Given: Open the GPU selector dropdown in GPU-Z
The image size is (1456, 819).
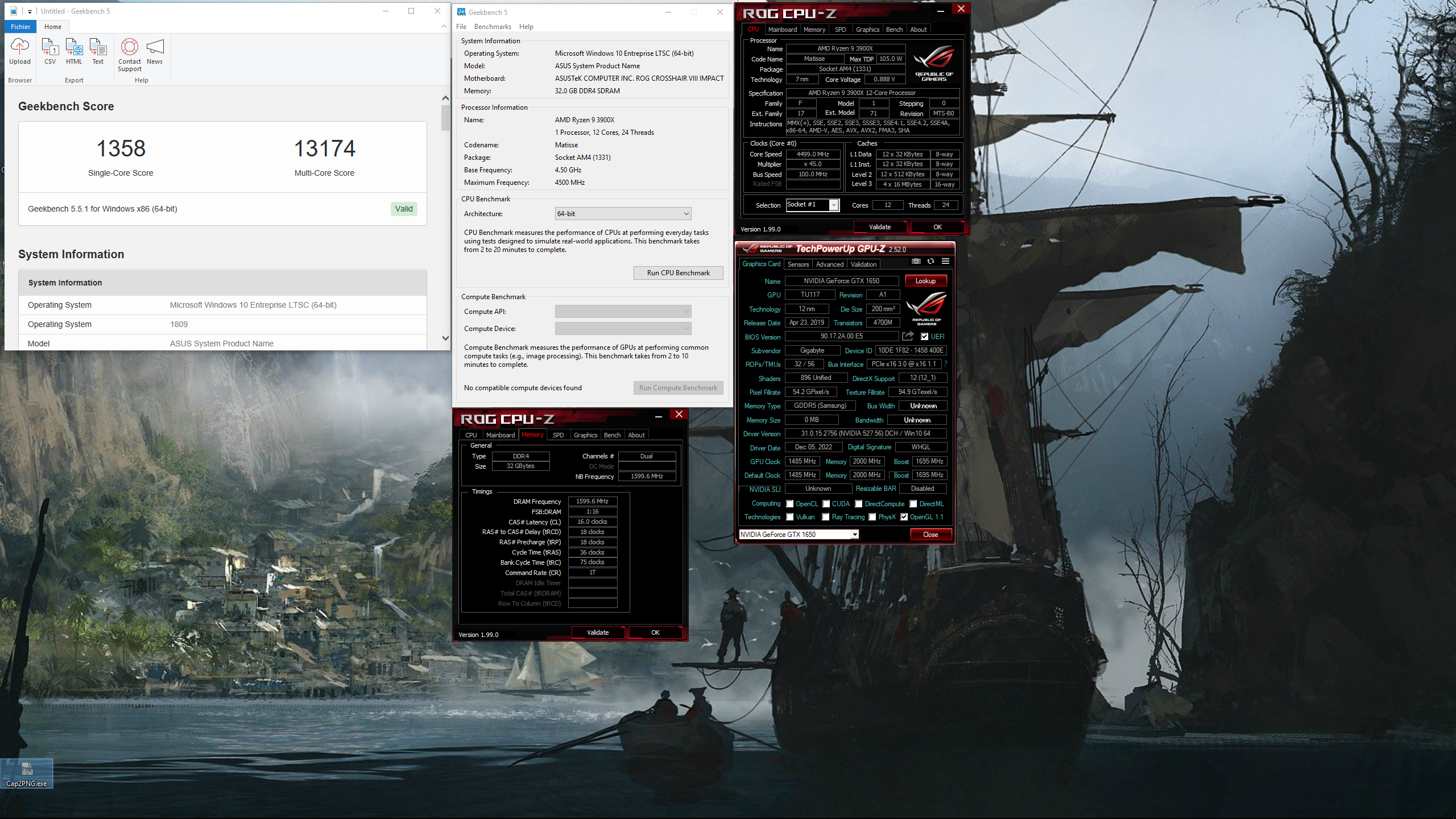Looking at the screenshot, I should (799, 535).
